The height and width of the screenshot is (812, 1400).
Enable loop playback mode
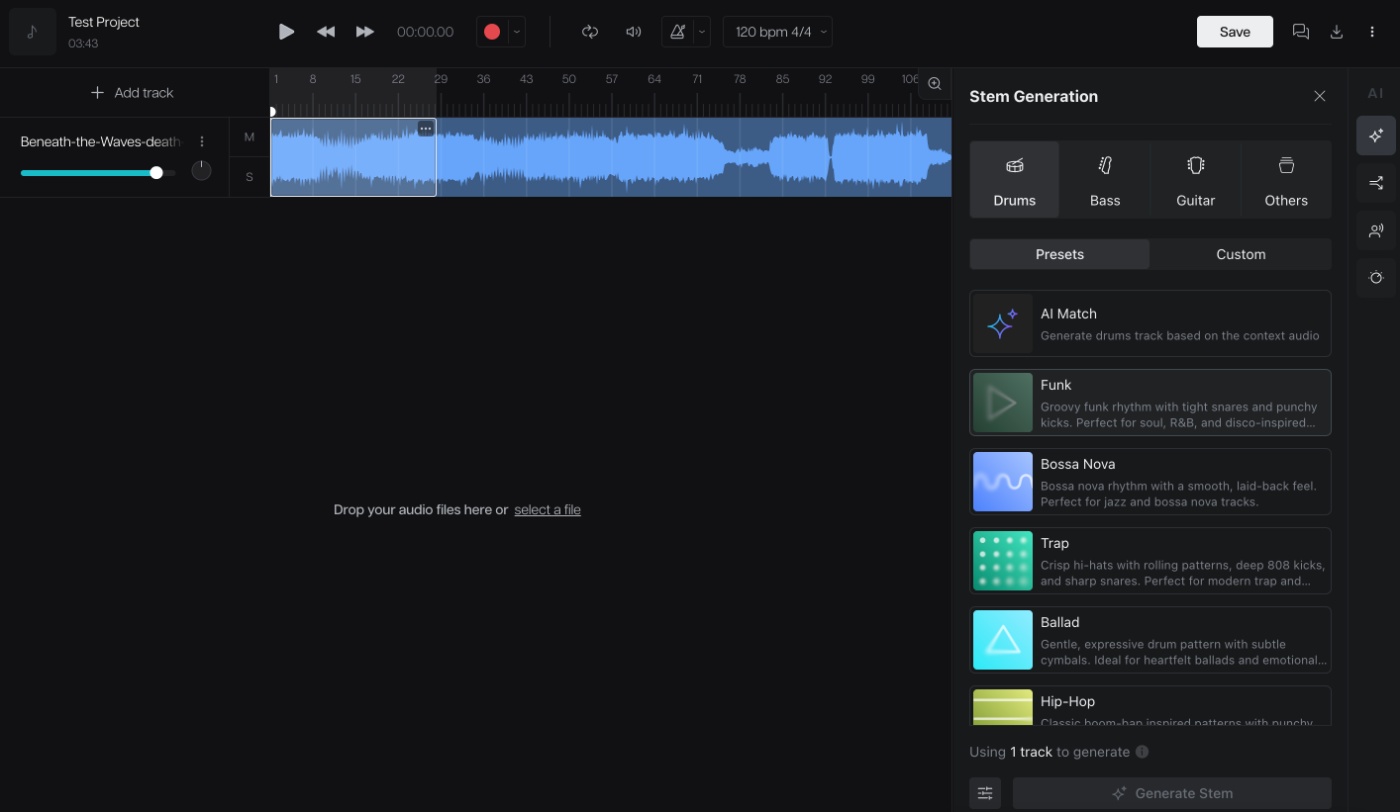pyautogui.click(x=589, y=31)
